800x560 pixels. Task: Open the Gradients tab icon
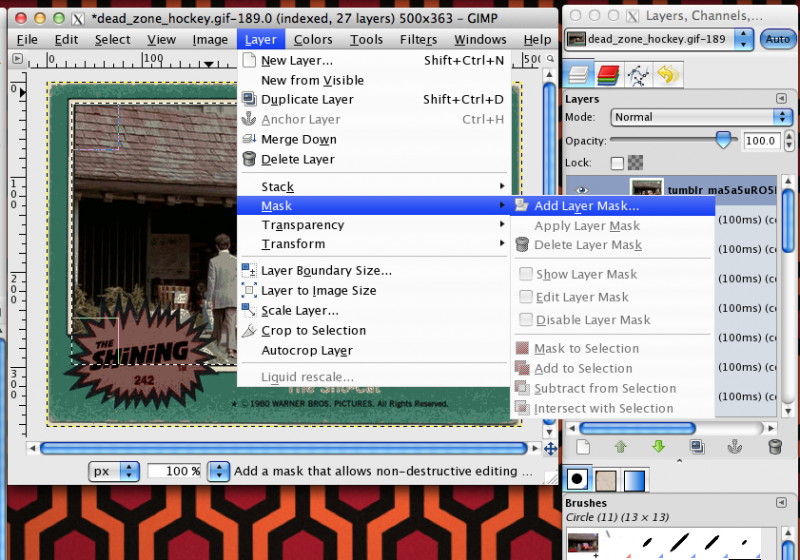[634, 480]
